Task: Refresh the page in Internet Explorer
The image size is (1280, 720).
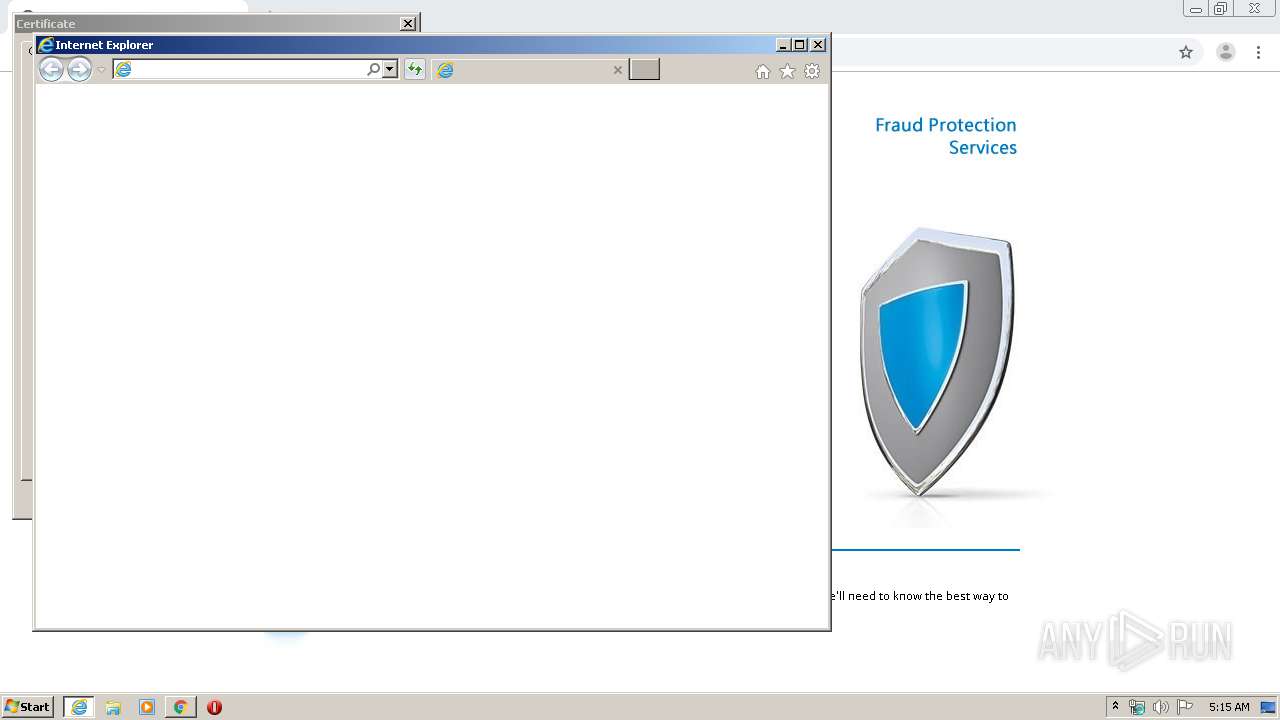Action: tap(414, 69)
